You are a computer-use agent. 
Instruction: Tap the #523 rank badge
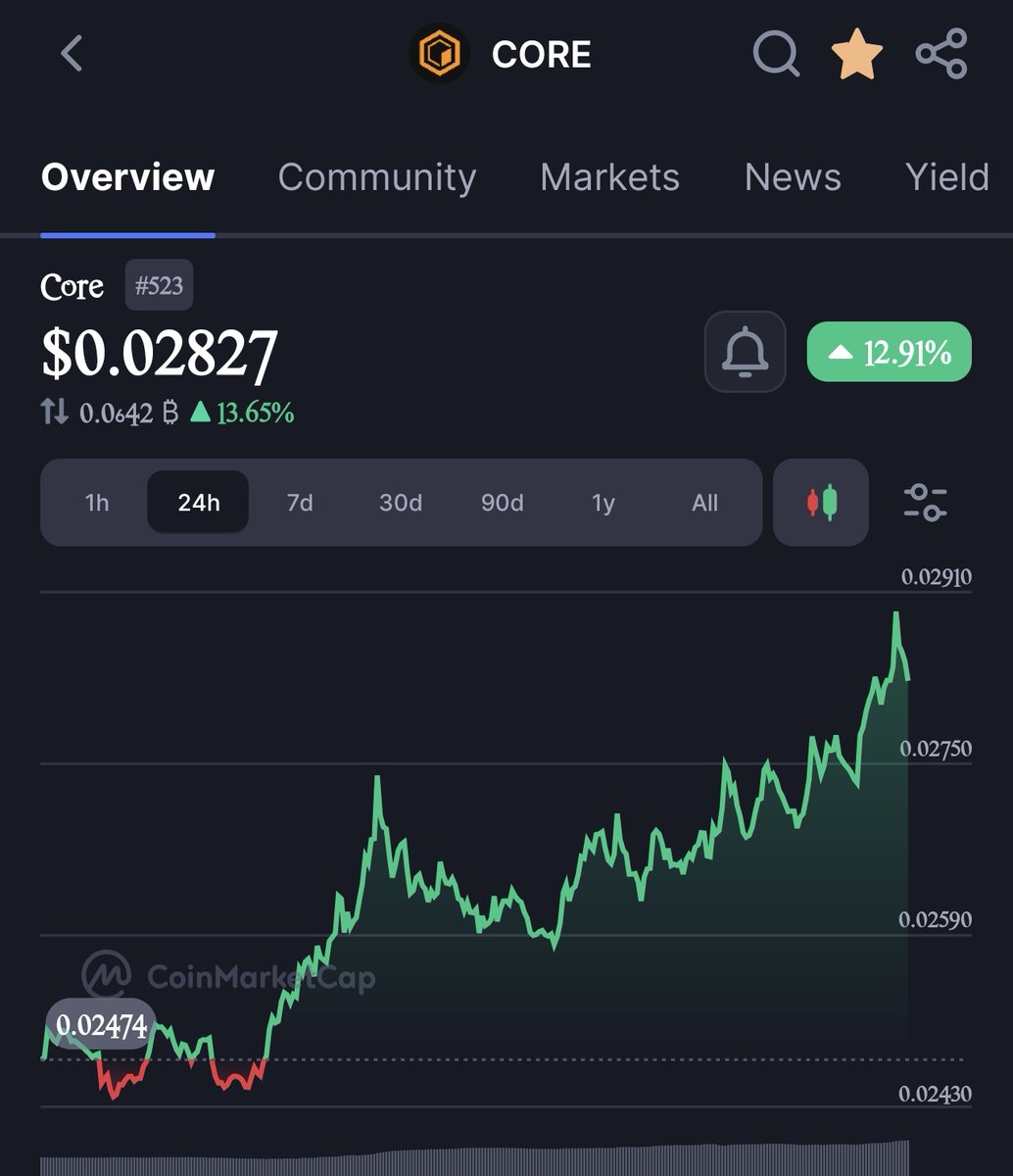click(159, 286)
